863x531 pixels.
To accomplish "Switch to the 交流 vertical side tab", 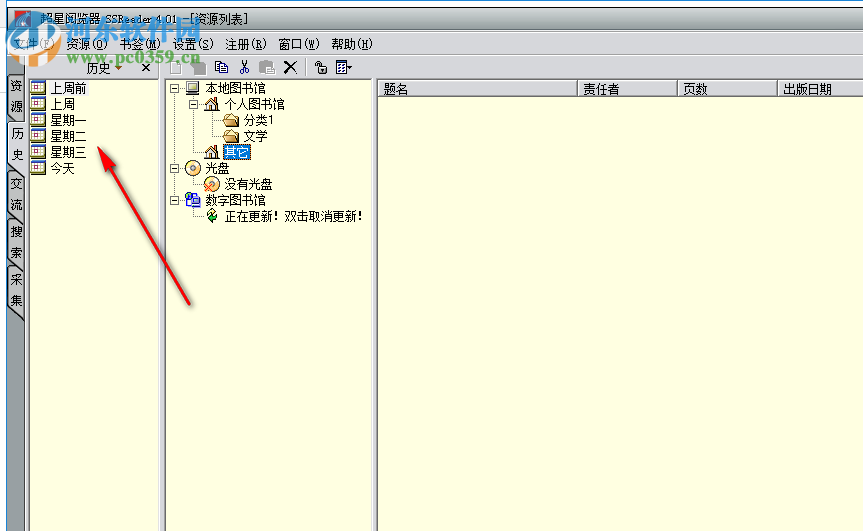I will pos(17,194).
